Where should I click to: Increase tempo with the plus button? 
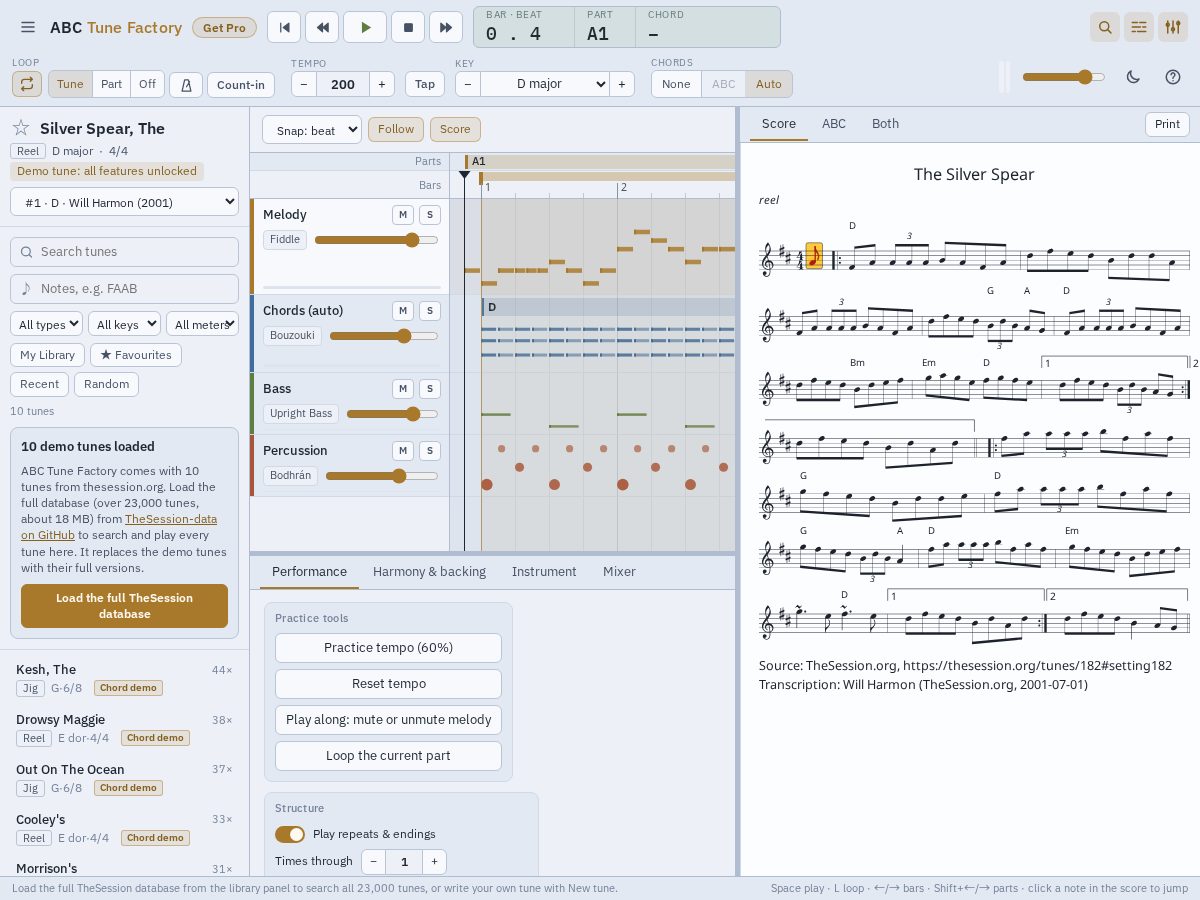[382, 84]
